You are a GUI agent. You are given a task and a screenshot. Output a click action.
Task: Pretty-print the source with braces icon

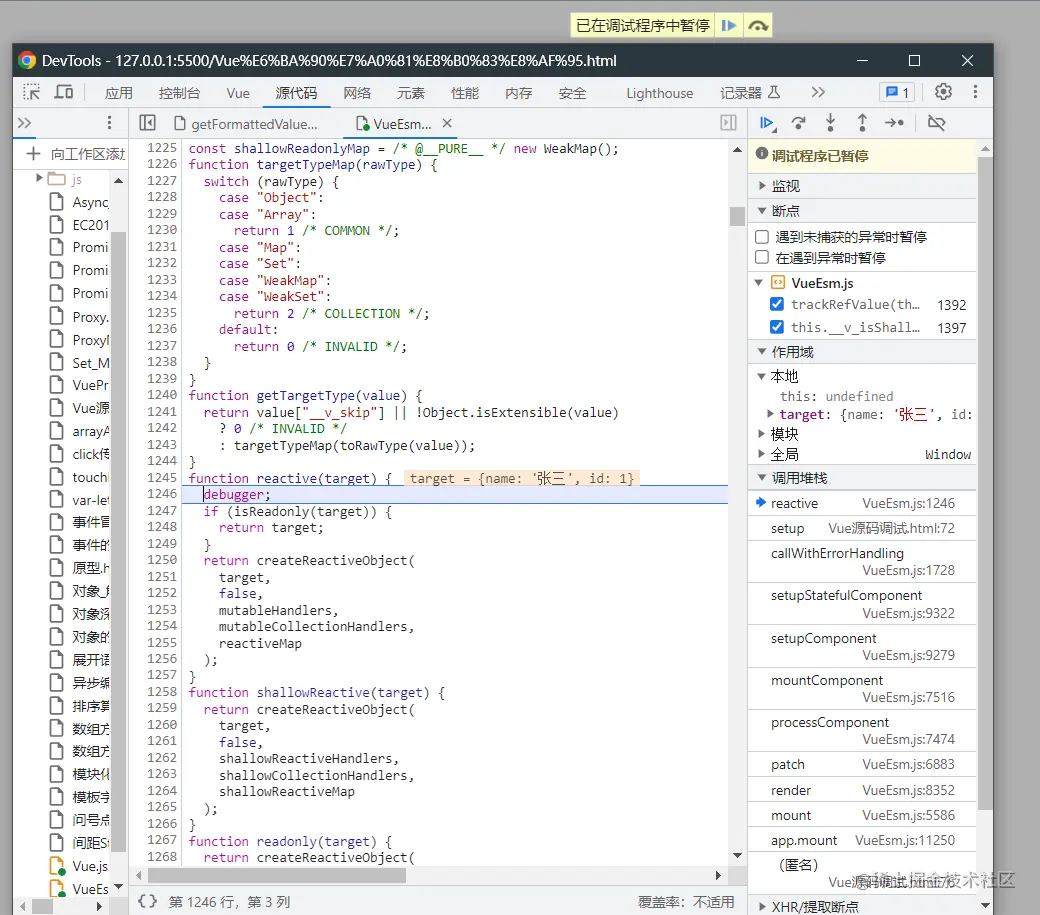[x=148, y=901]
